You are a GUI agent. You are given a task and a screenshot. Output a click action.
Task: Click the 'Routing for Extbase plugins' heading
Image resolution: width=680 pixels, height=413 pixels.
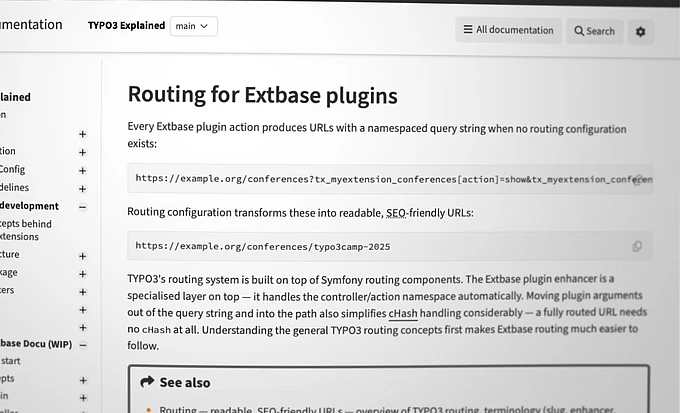[262, 95]
